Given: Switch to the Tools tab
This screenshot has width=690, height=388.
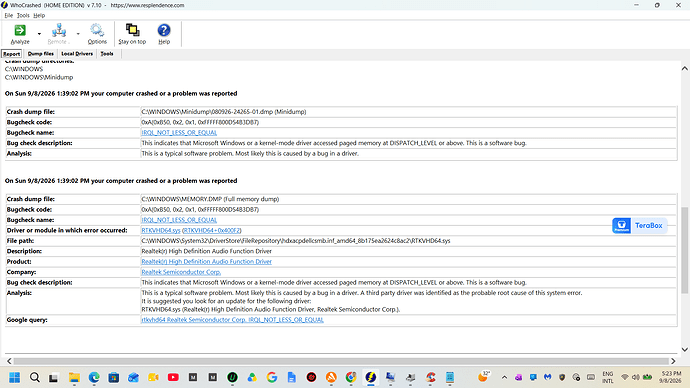Looking at the screenshot, I should click(107, 54).
